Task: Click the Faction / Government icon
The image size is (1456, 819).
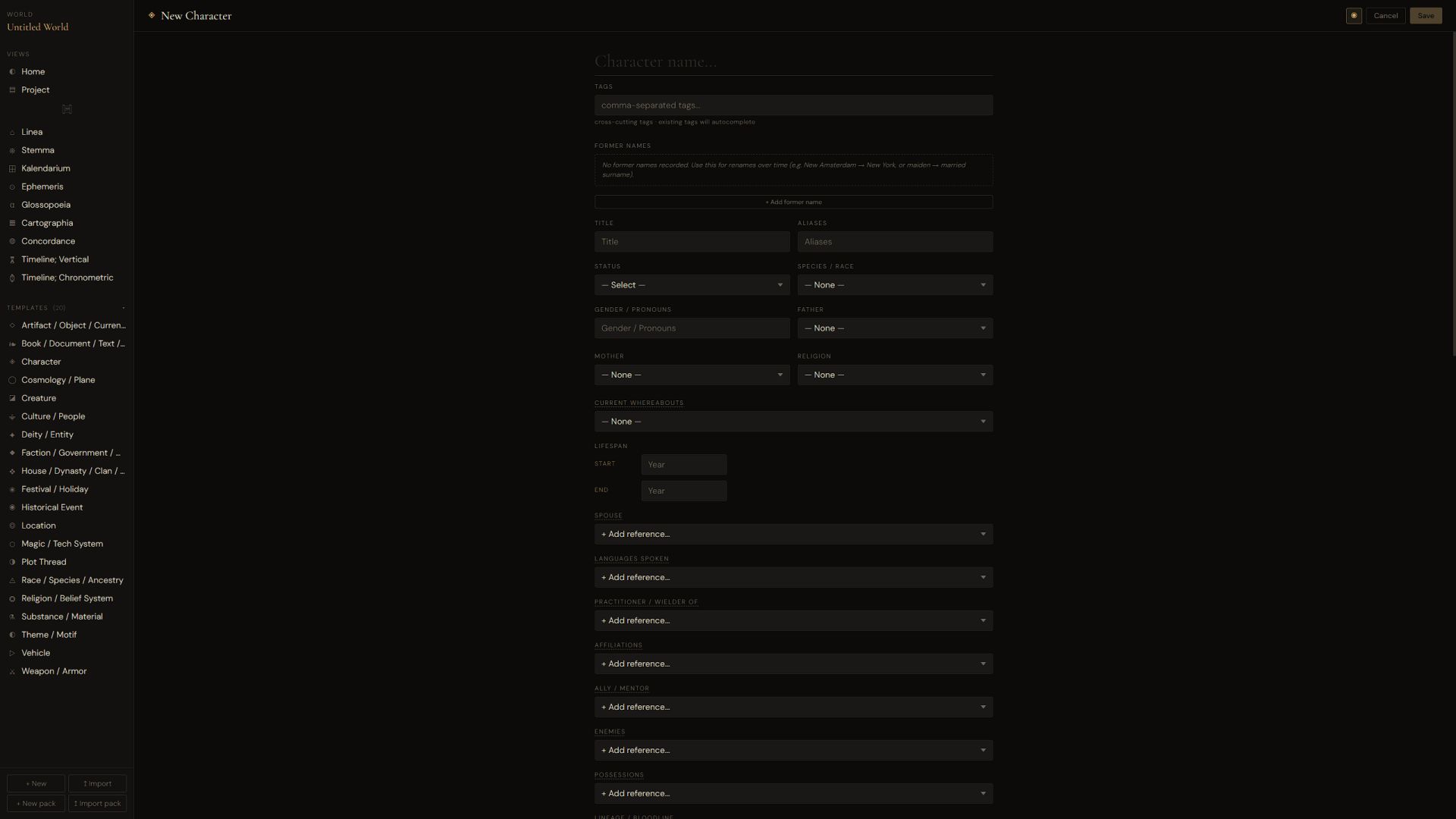Action: pos(12,453)
